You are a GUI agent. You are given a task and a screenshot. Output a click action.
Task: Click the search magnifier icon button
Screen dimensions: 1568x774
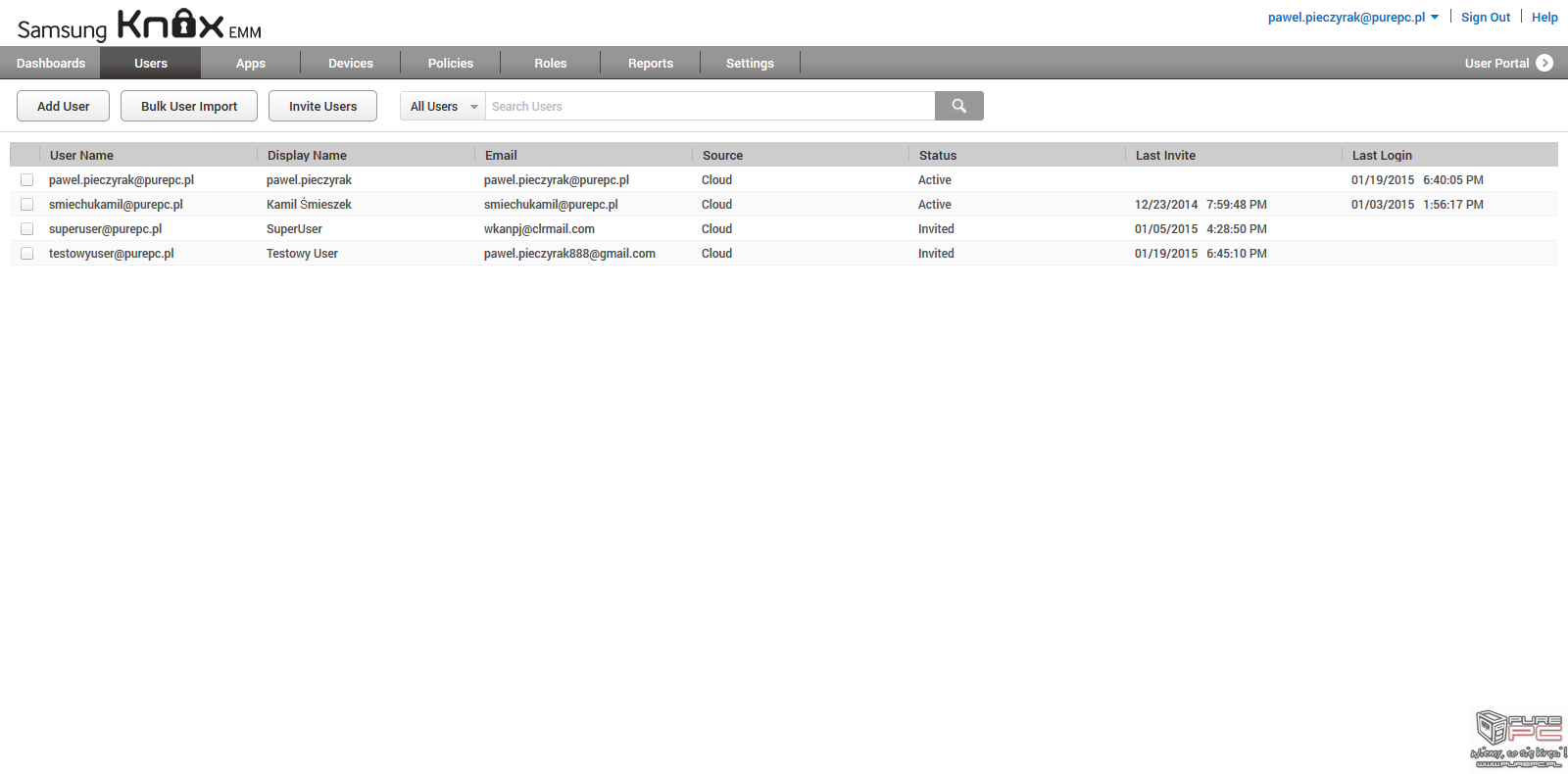pos(958,106)
